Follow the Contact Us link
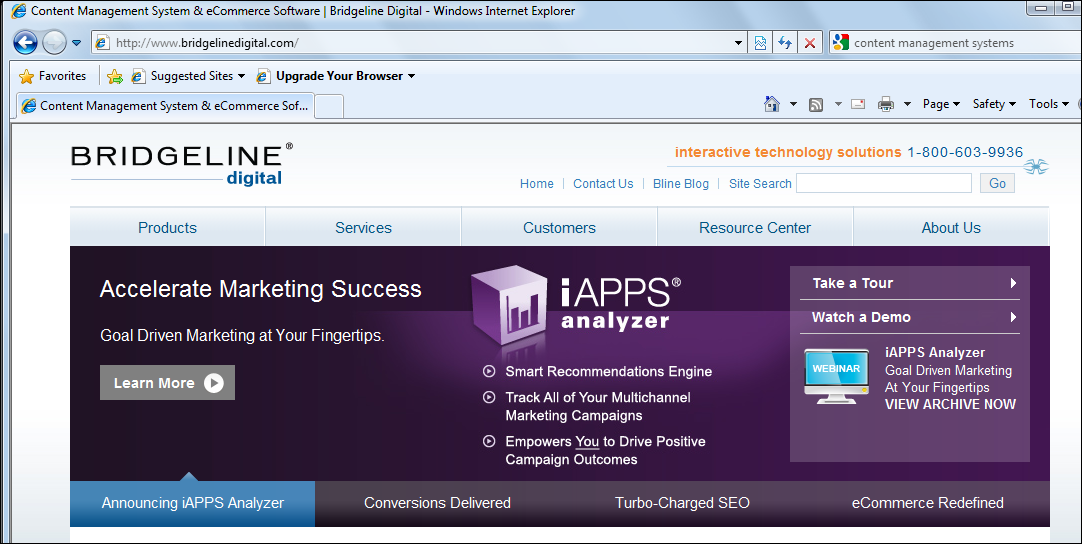This screenshot has height=544, width=1082. [x=603, y=184]
